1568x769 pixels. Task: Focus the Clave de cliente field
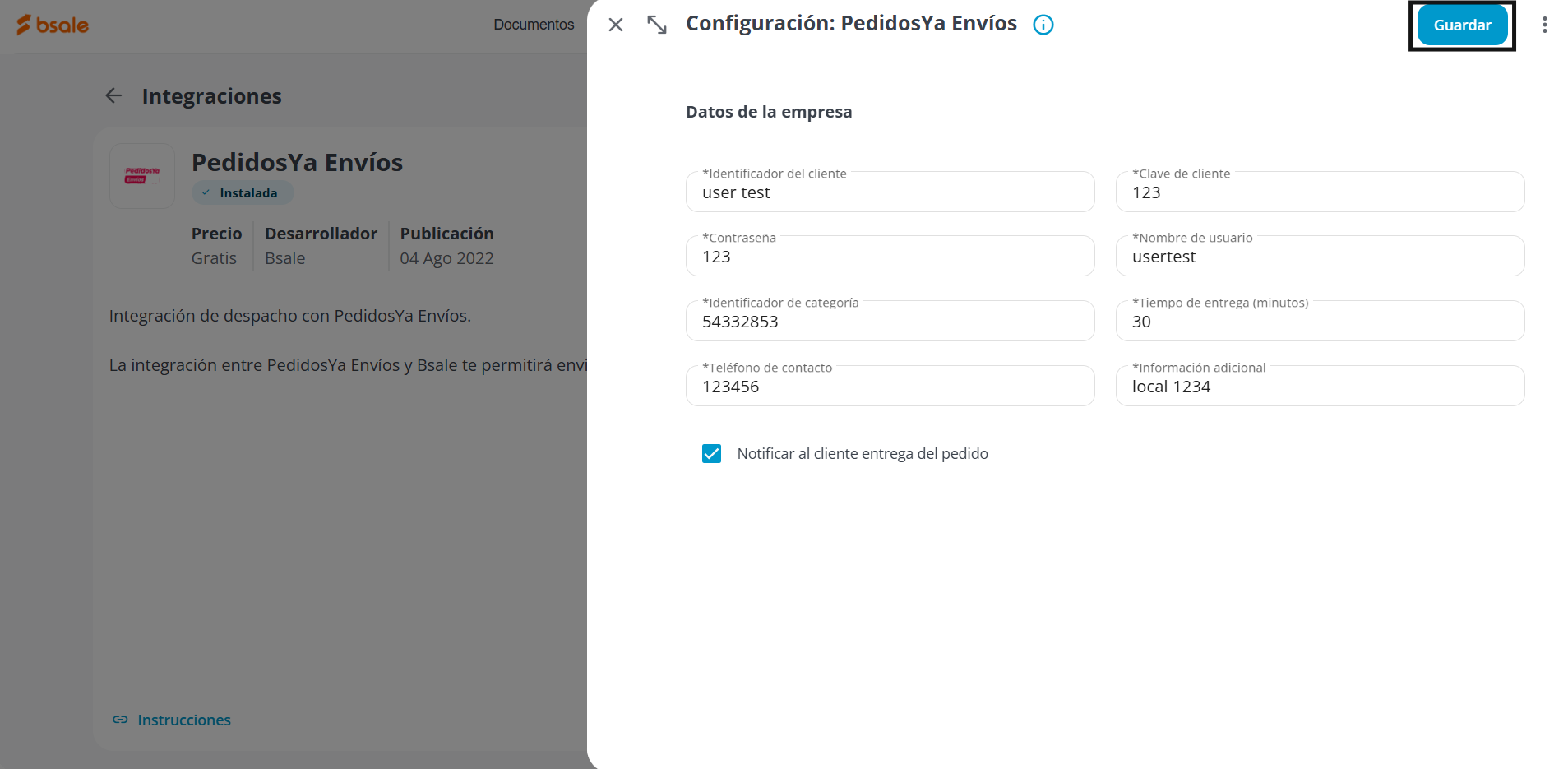(x=1320, y=192)
